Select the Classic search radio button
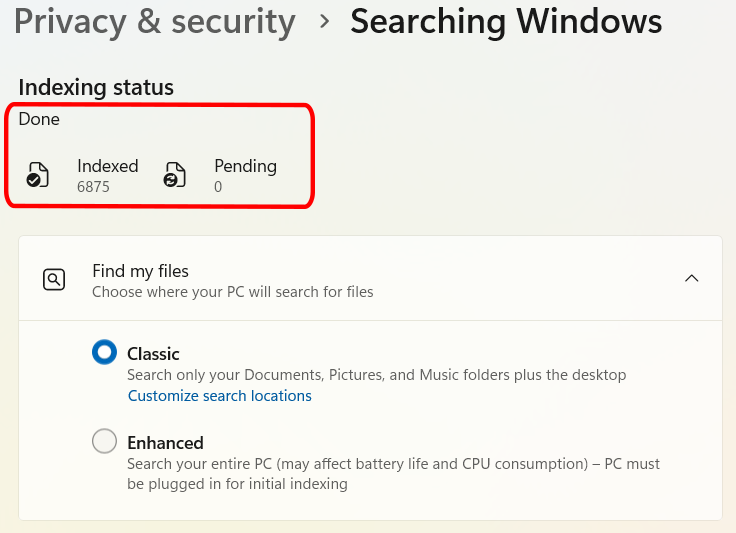 click(x=104, y=352)
